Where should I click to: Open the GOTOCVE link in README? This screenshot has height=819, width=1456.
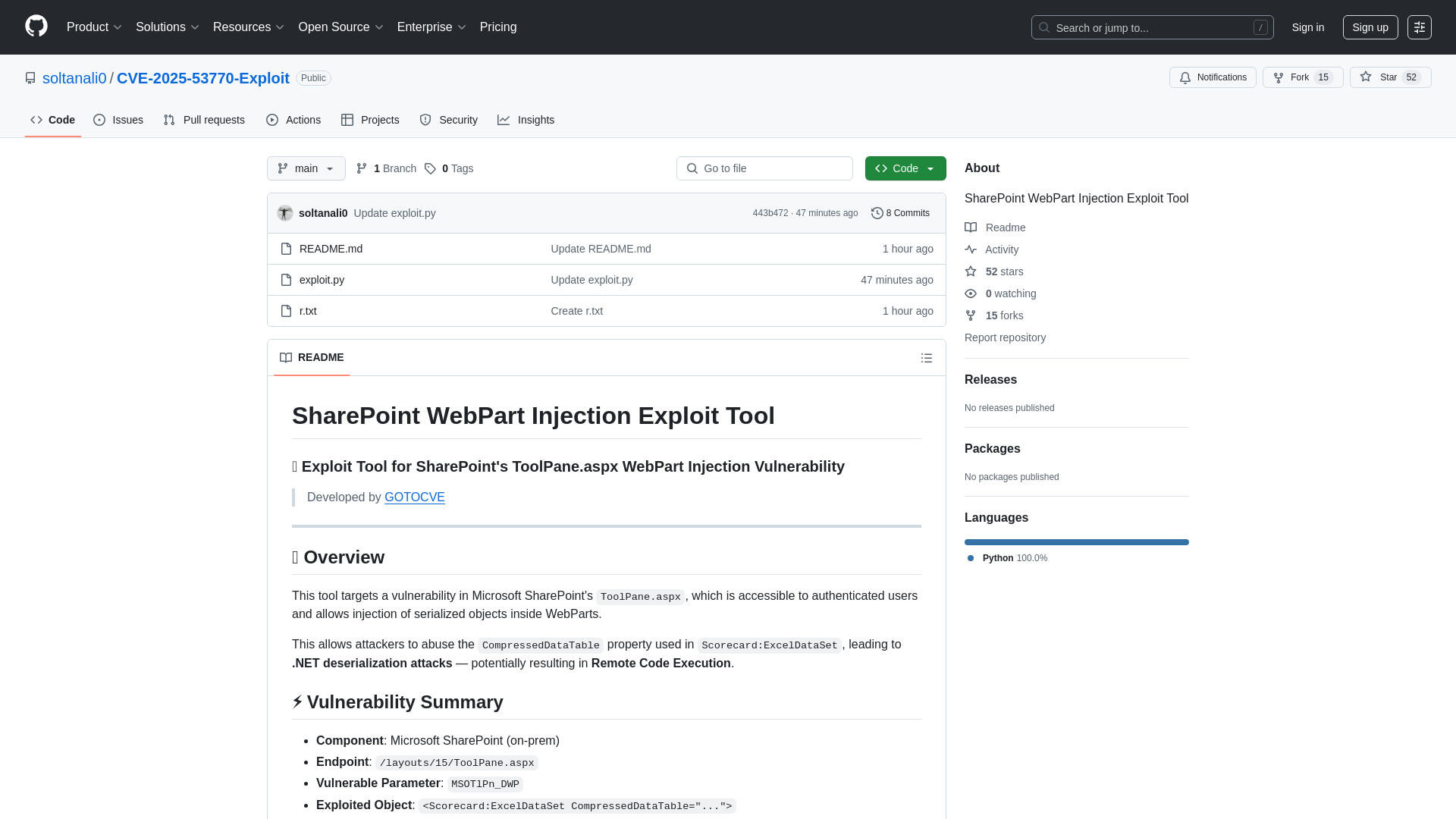click(x=415, y=497)
